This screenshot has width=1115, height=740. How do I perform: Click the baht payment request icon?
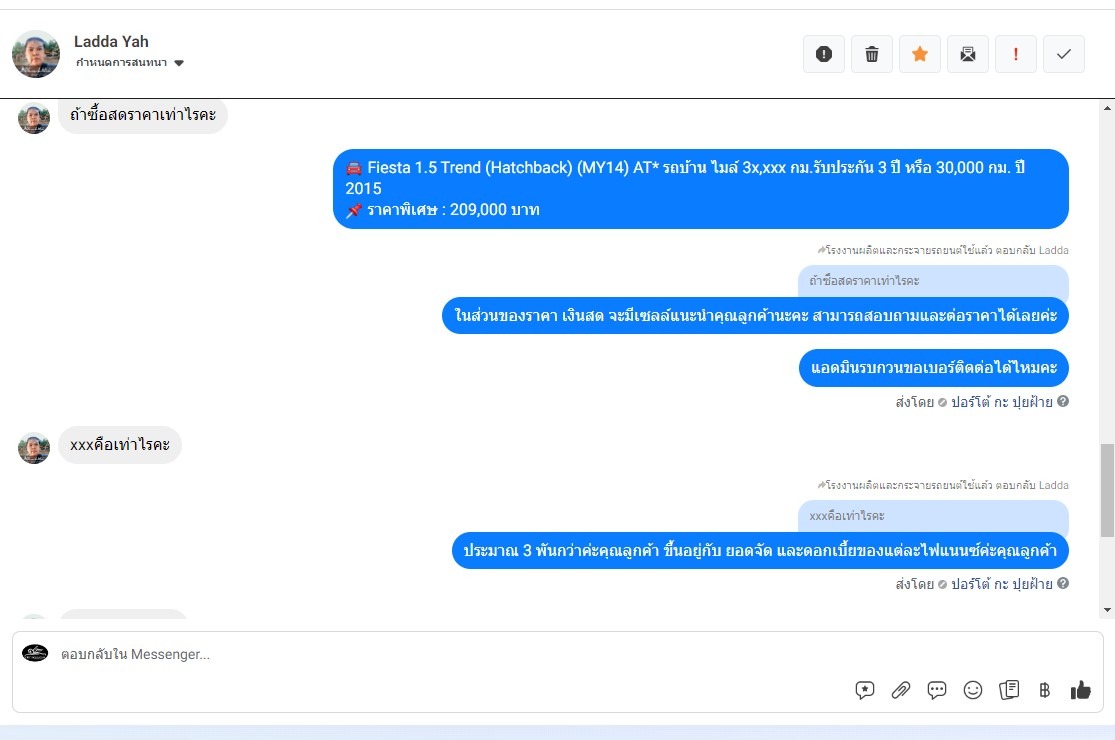tap(1045, 690)
